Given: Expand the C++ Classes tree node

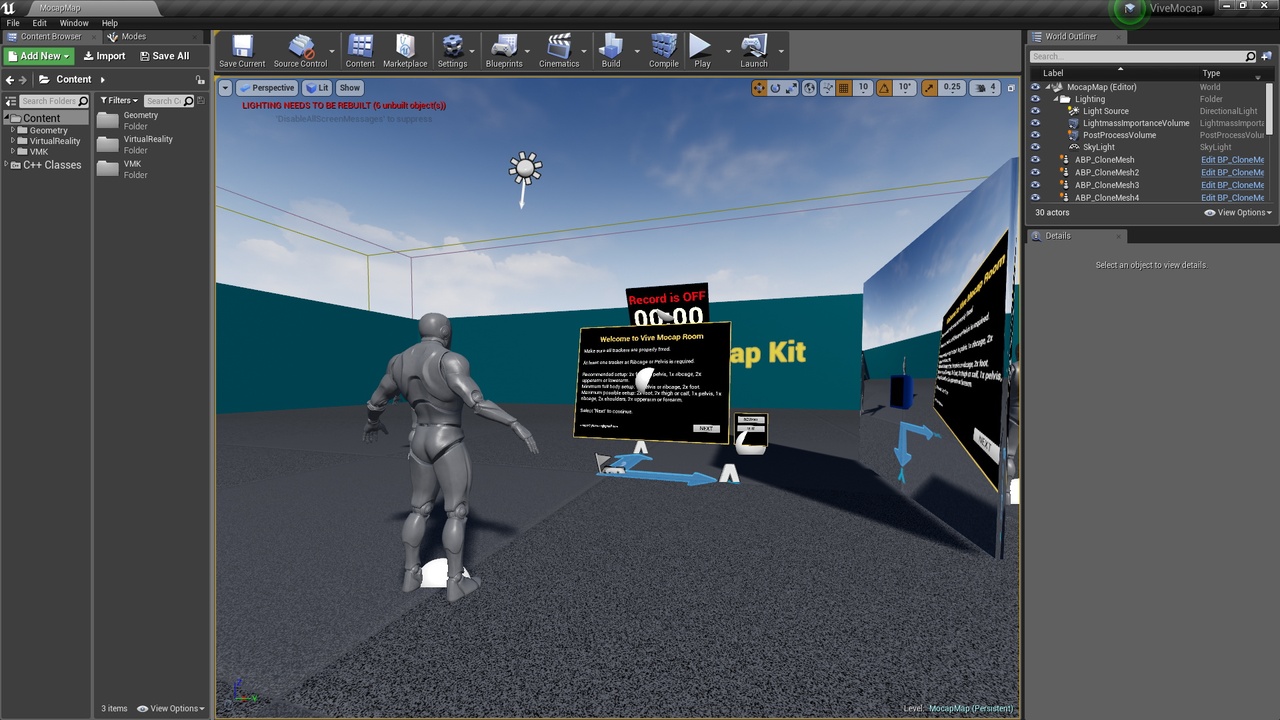Looking at the screenshot, I should (7, 165).
